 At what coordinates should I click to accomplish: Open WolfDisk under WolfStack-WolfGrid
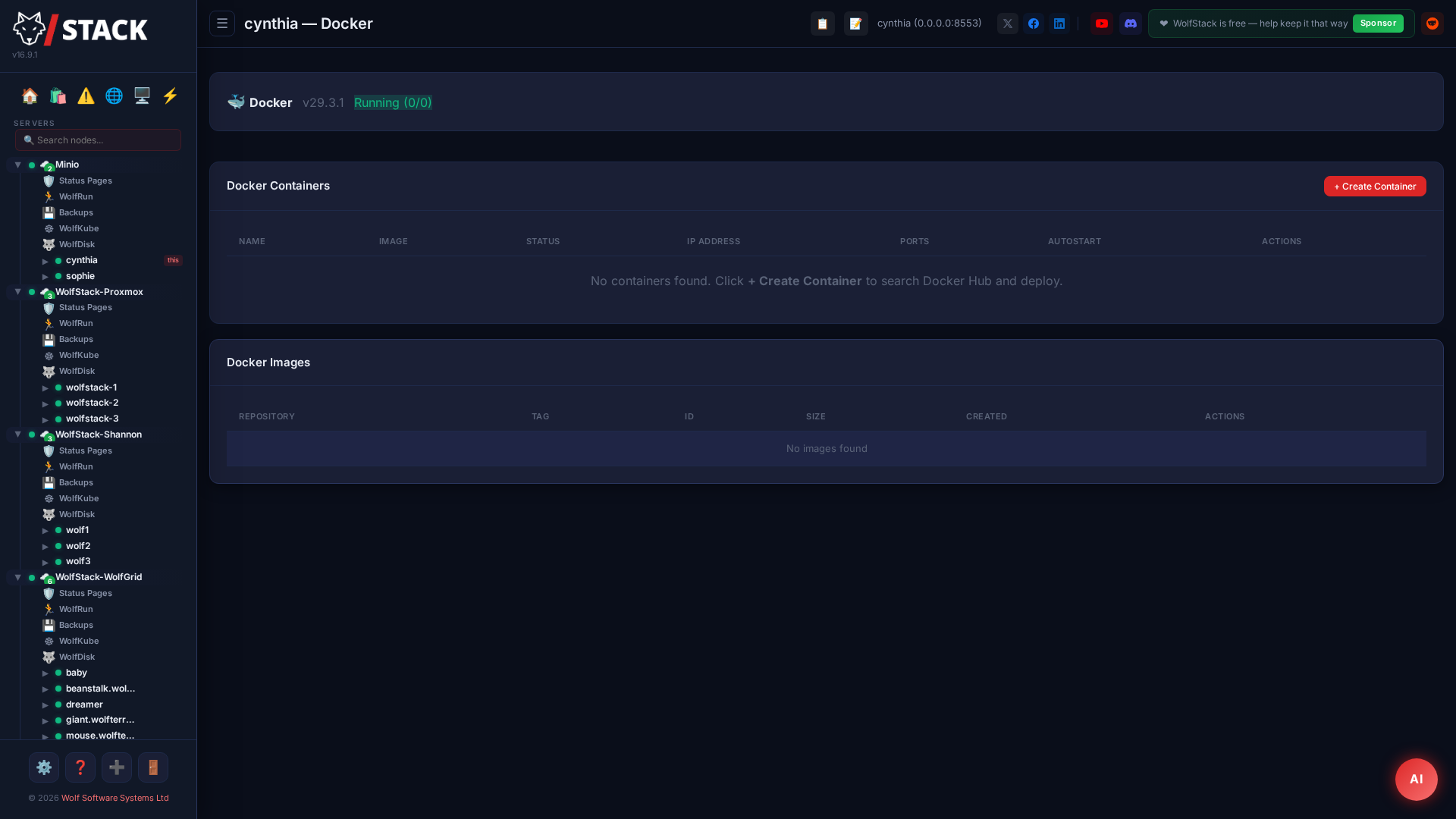pos(77,657)
